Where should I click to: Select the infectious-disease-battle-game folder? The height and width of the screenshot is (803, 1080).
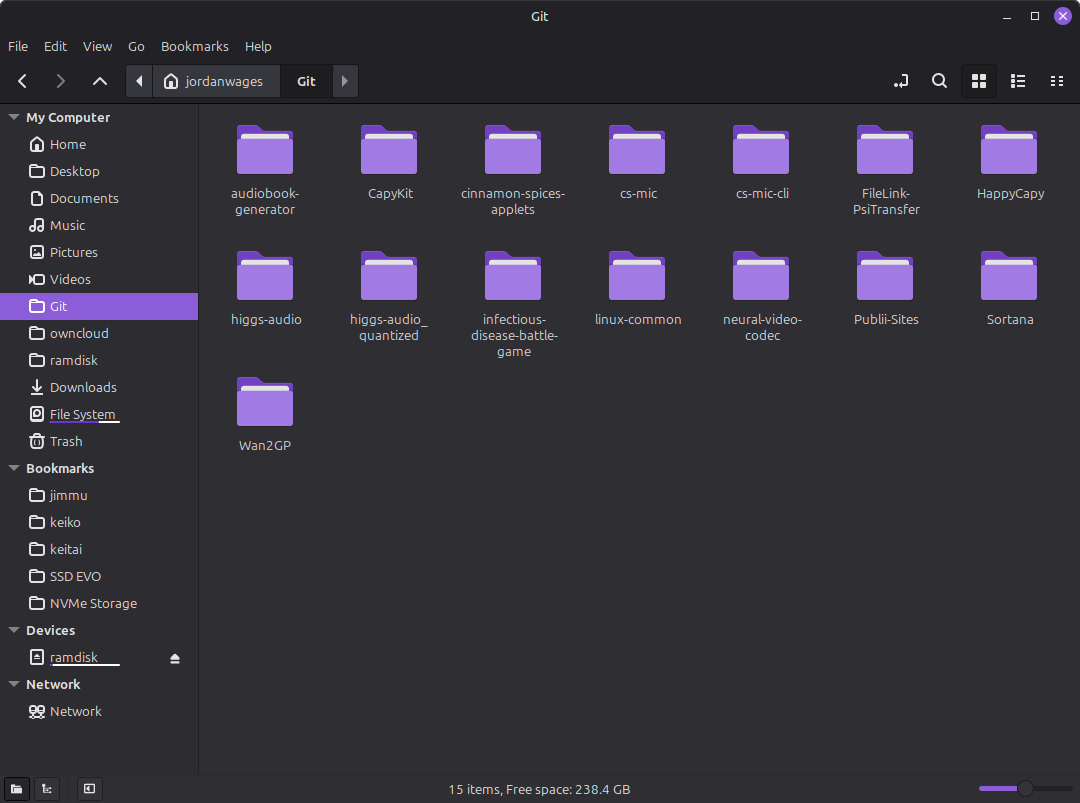(513, 305)
